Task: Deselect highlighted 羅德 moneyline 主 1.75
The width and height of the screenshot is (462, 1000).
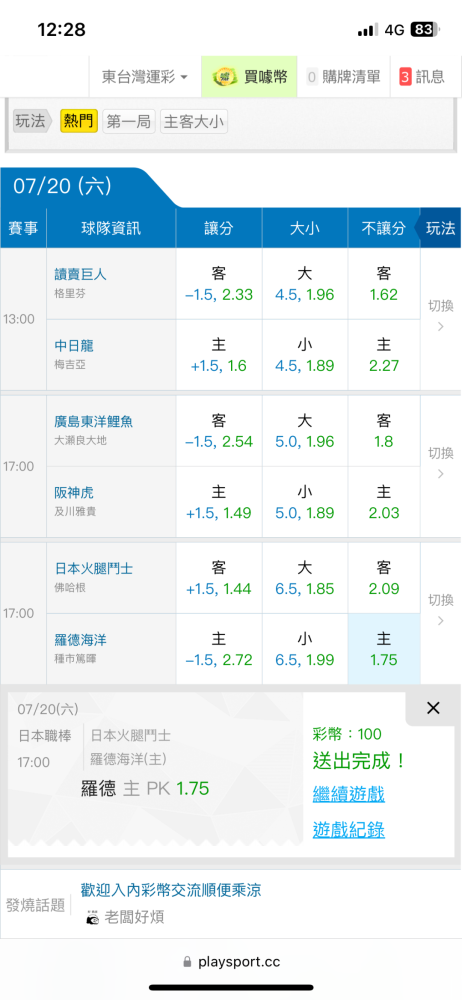Action: point(384,649)
